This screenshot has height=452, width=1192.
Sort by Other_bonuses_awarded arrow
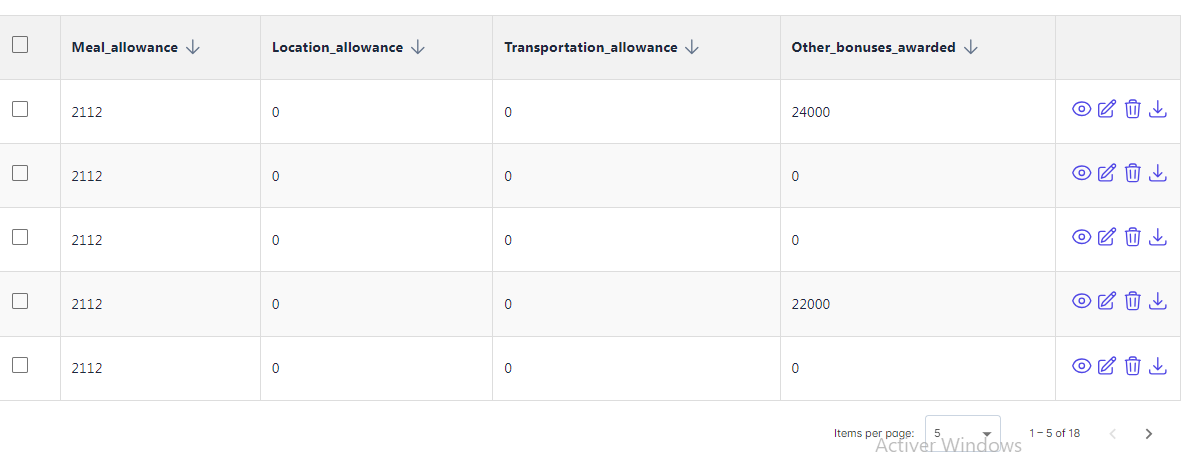(x=970, y=47)
